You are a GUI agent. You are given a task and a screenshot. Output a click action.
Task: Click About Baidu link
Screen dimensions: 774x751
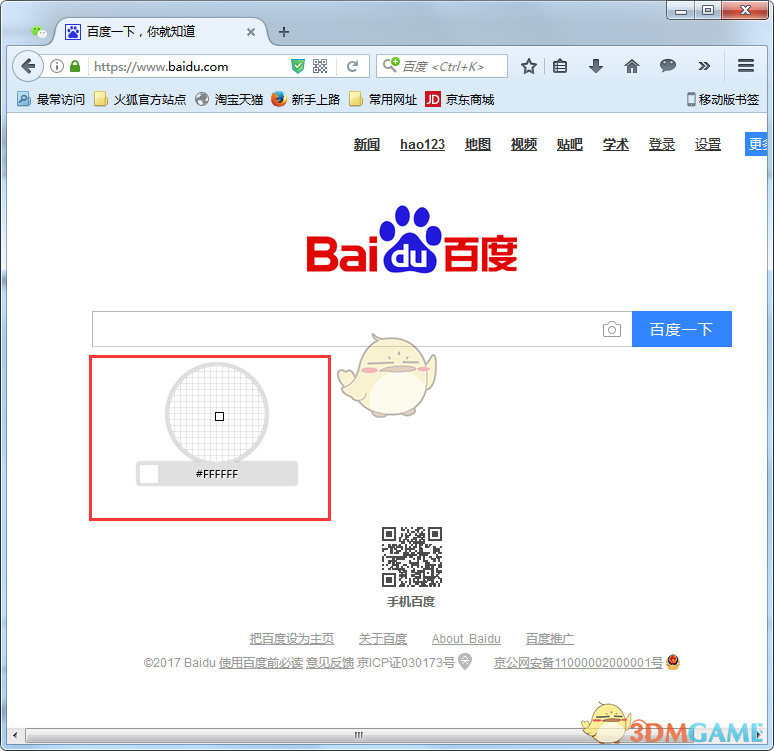466,639
